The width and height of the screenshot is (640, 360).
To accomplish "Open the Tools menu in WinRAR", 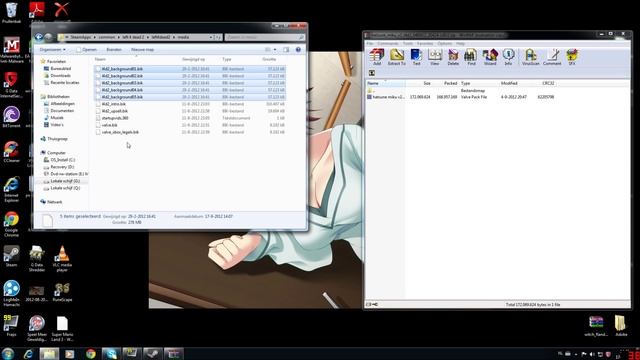I will click(408, 43).
